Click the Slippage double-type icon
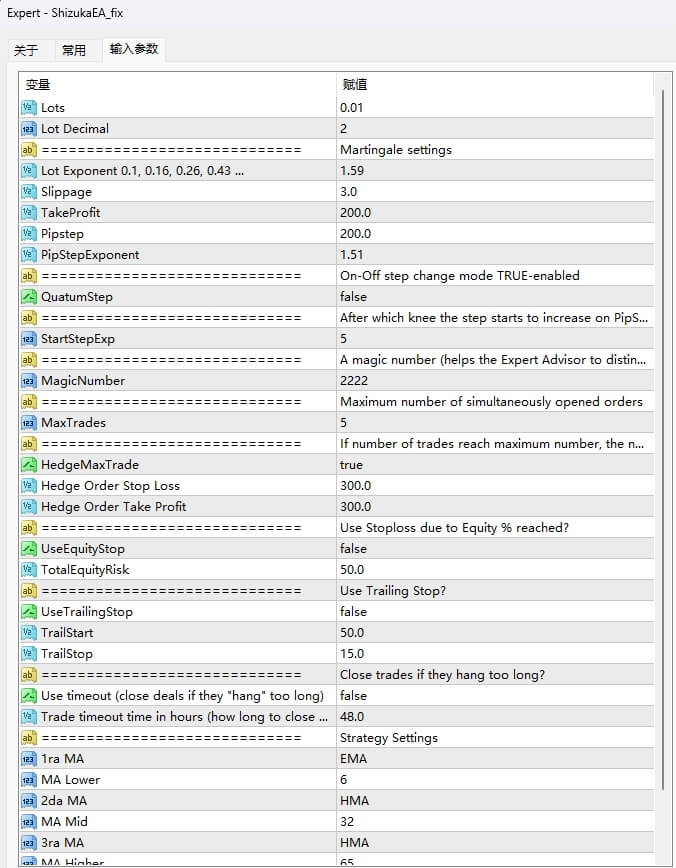The height and width of the screenshot is (868, 676). (29, 192)
